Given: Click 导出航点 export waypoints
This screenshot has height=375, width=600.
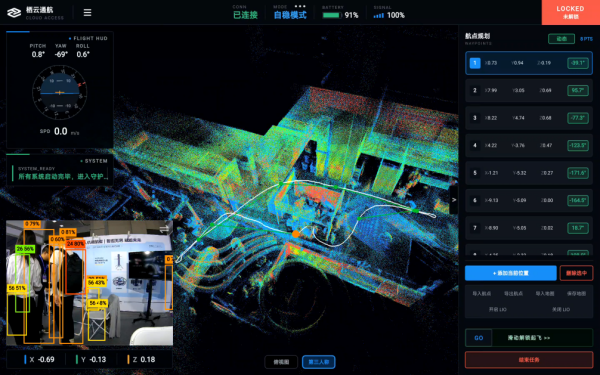Looking at the screenshot, I should point(513,293).
